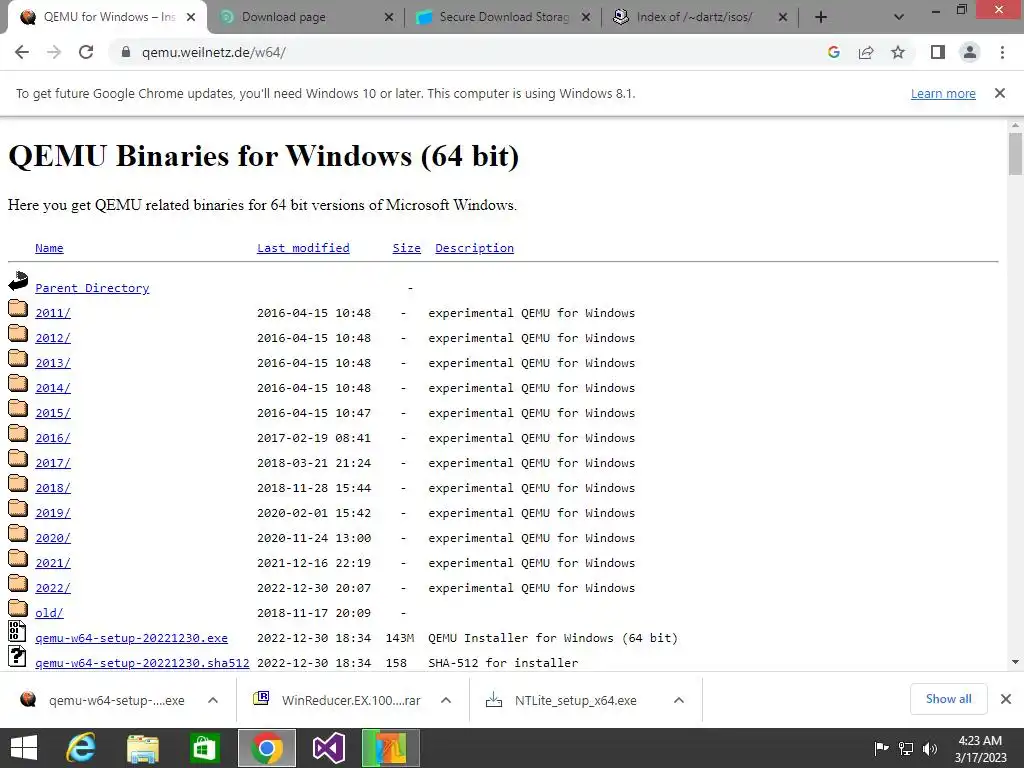Click the binary file icon beside qemu-w64-setup-20221230.exe
Viewport: 1024px width, 768px height.
[17, 632]
